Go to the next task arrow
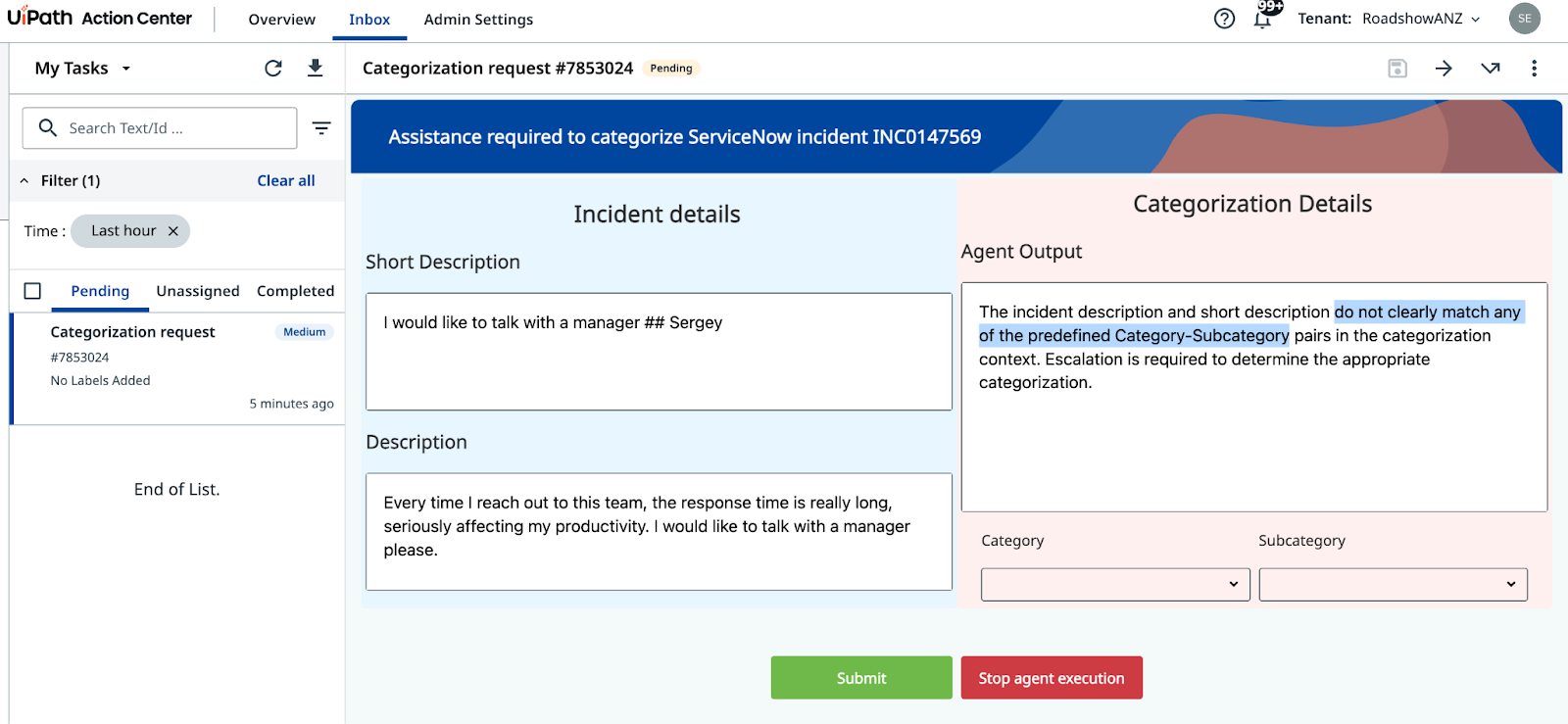The image size is (1568, 724). tap(1444, 68)
